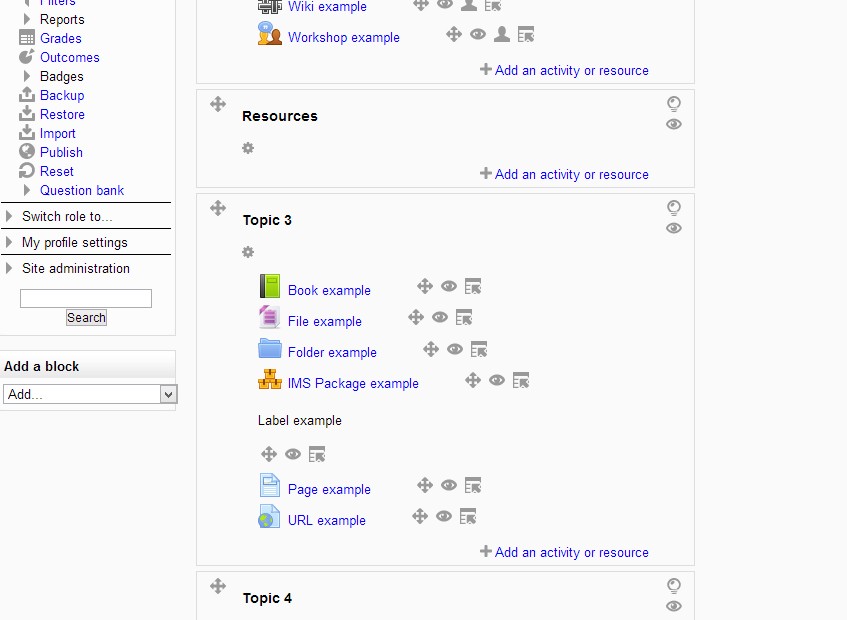The width and height of the screenshot is (847, 620).
Task: Click the green Book example icon
Action: [270, 286]
